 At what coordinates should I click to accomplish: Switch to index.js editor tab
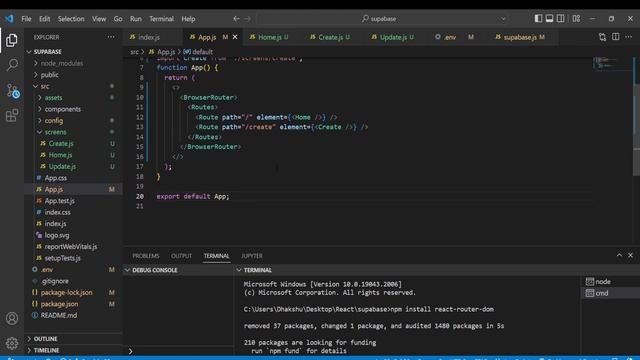(152, 37)
